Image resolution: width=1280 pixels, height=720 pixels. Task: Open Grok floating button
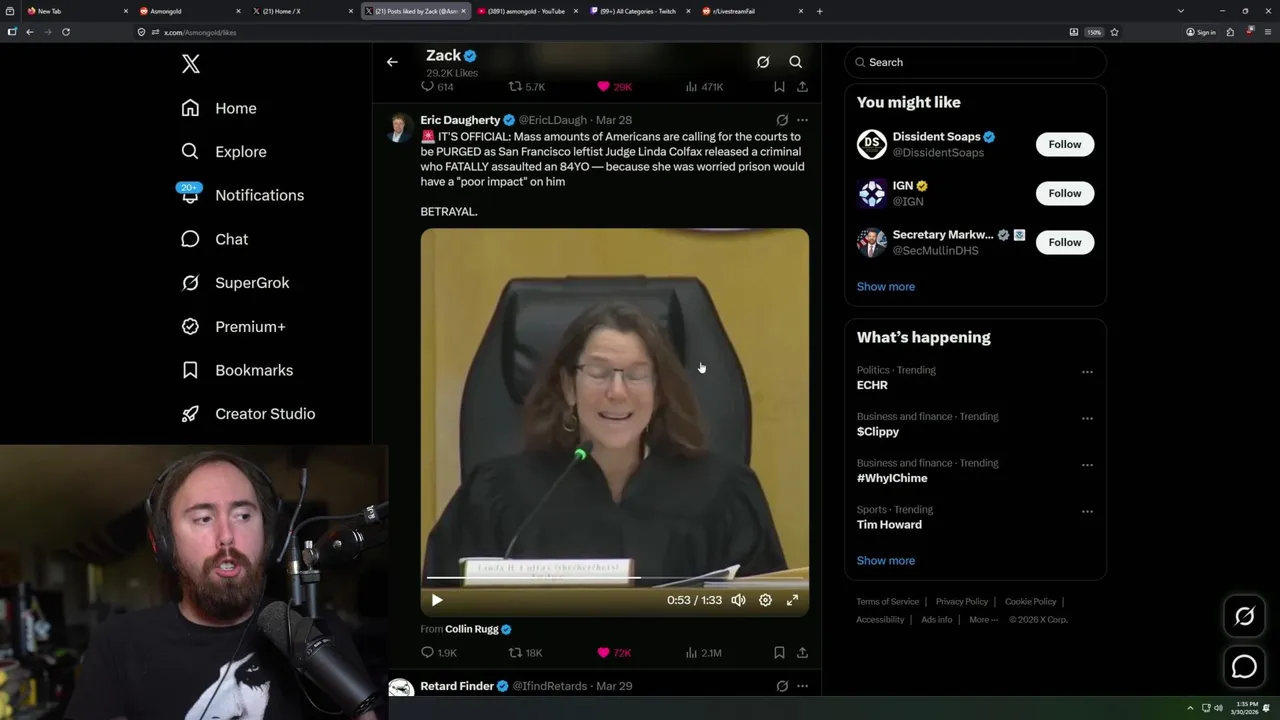tap(1245, 617)
